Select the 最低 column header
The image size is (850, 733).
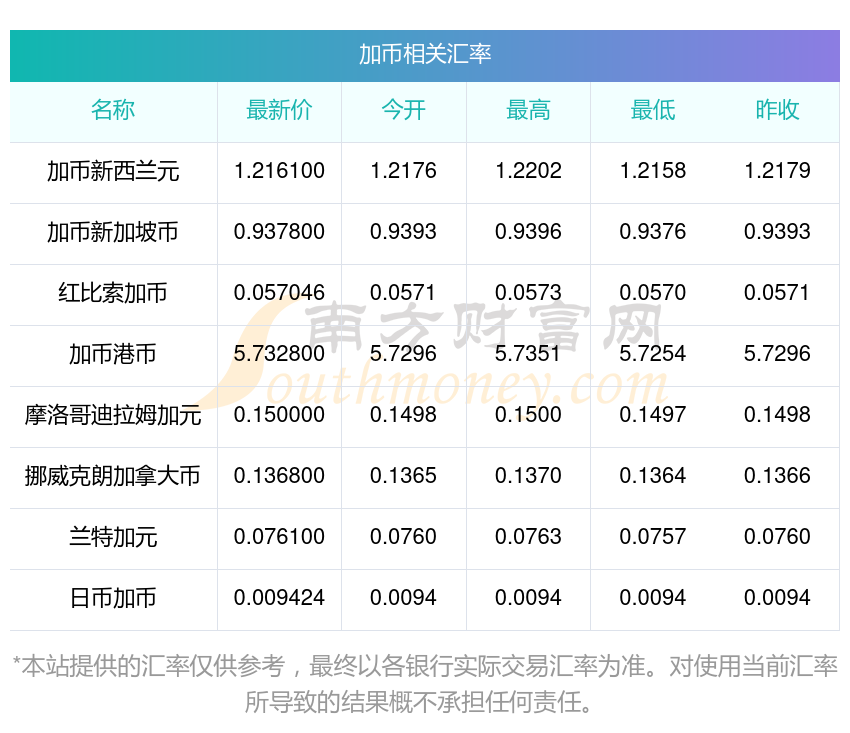(653, 110)
